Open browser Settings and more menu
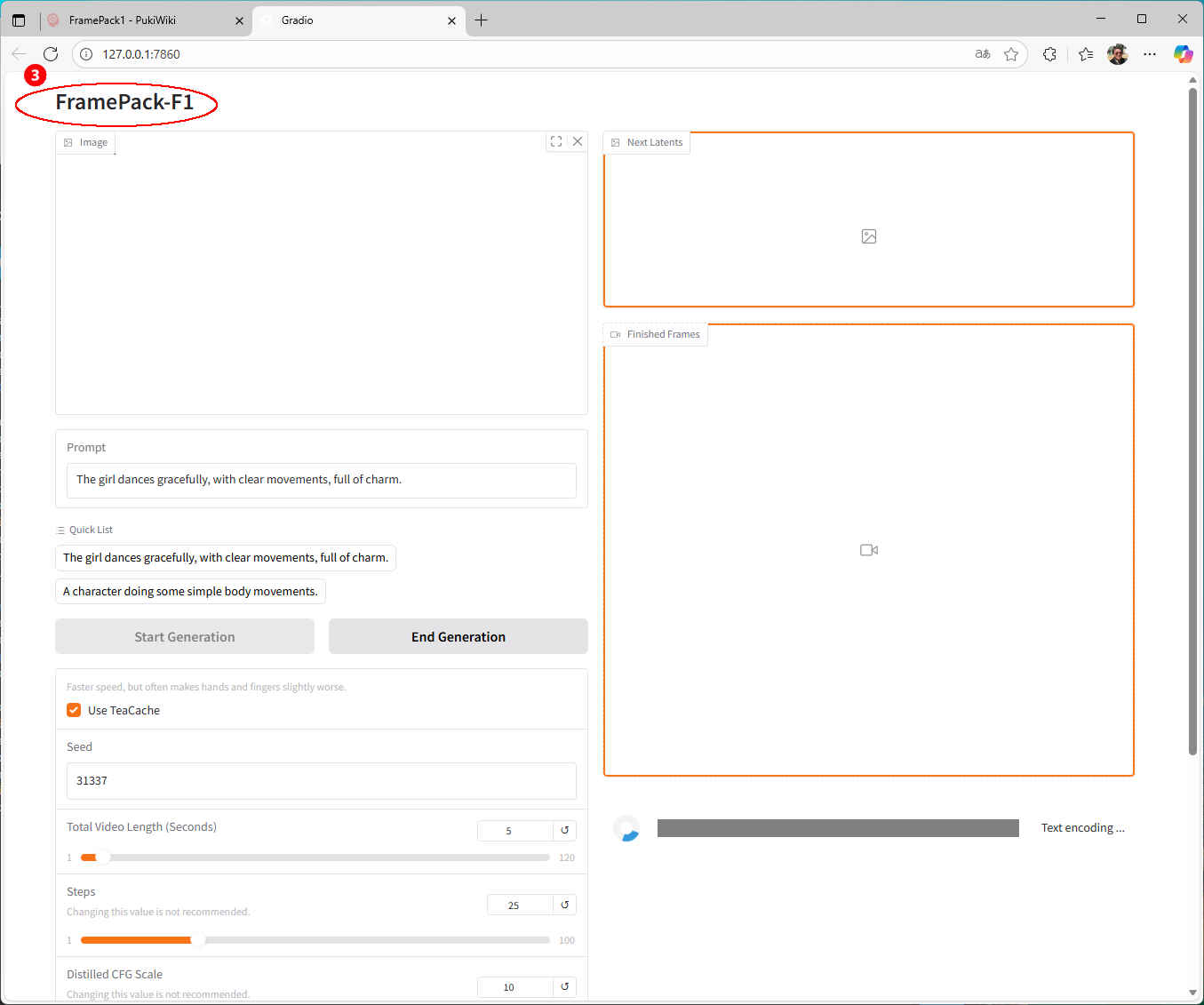Viewport: 1204px width, 1005px height. click(x=1150, y=54)
